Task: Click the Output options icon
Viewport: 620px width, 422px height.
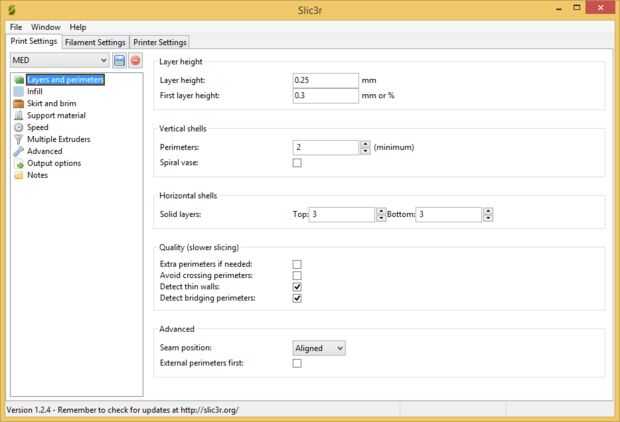Action: pyautogui.click(x=19, y=163)
